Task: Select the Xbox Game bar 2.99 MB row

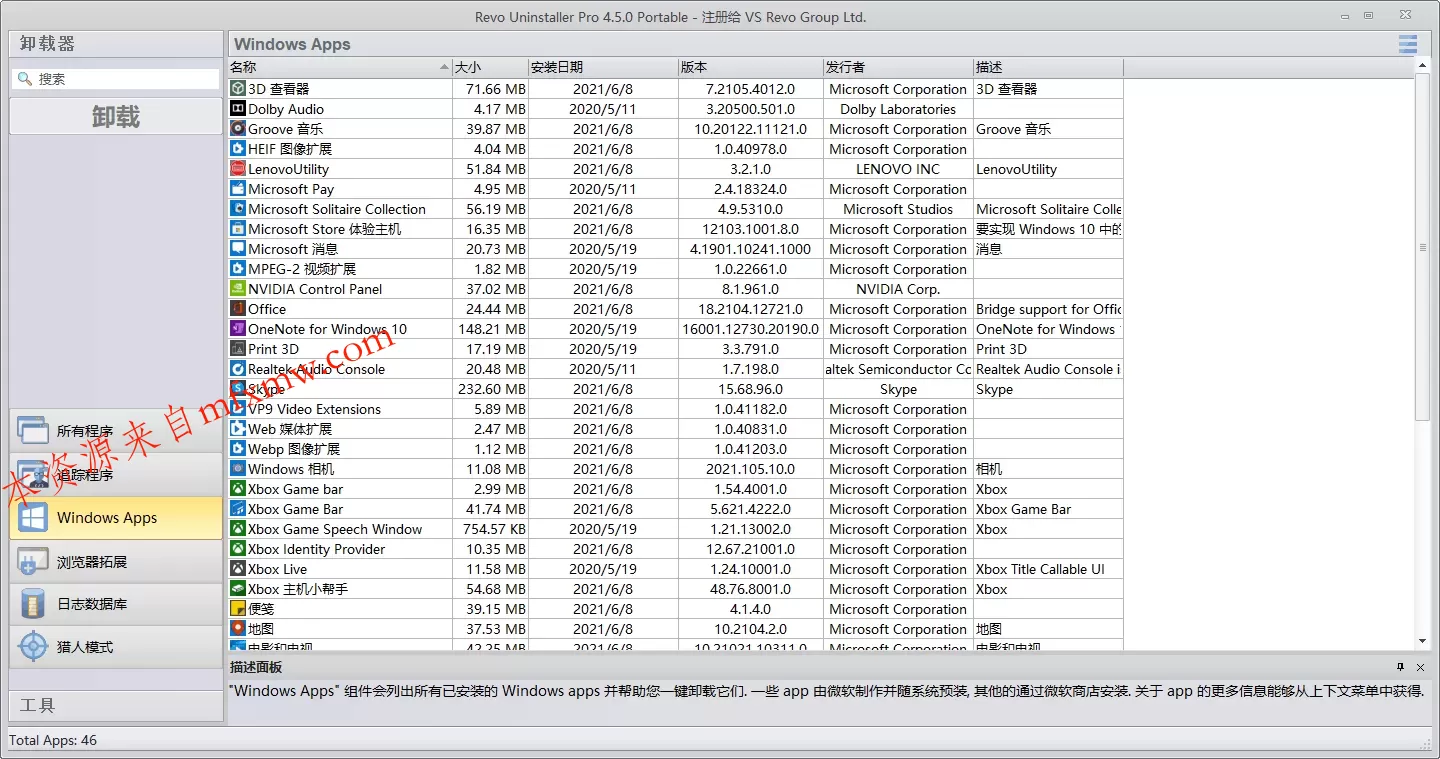Action: [x=676, y=489]
